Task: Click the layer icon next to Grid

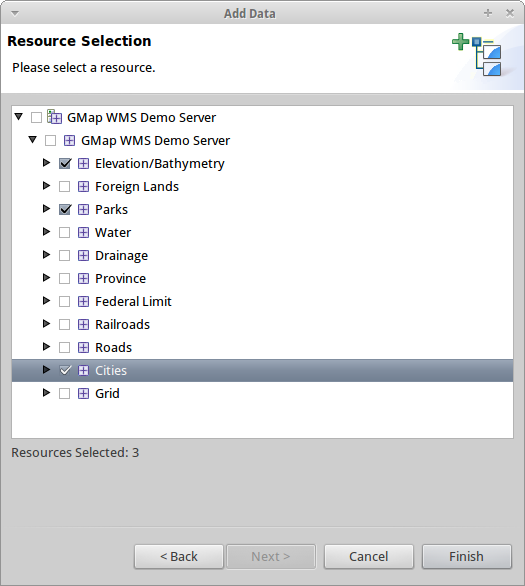Action: (83, 393)
